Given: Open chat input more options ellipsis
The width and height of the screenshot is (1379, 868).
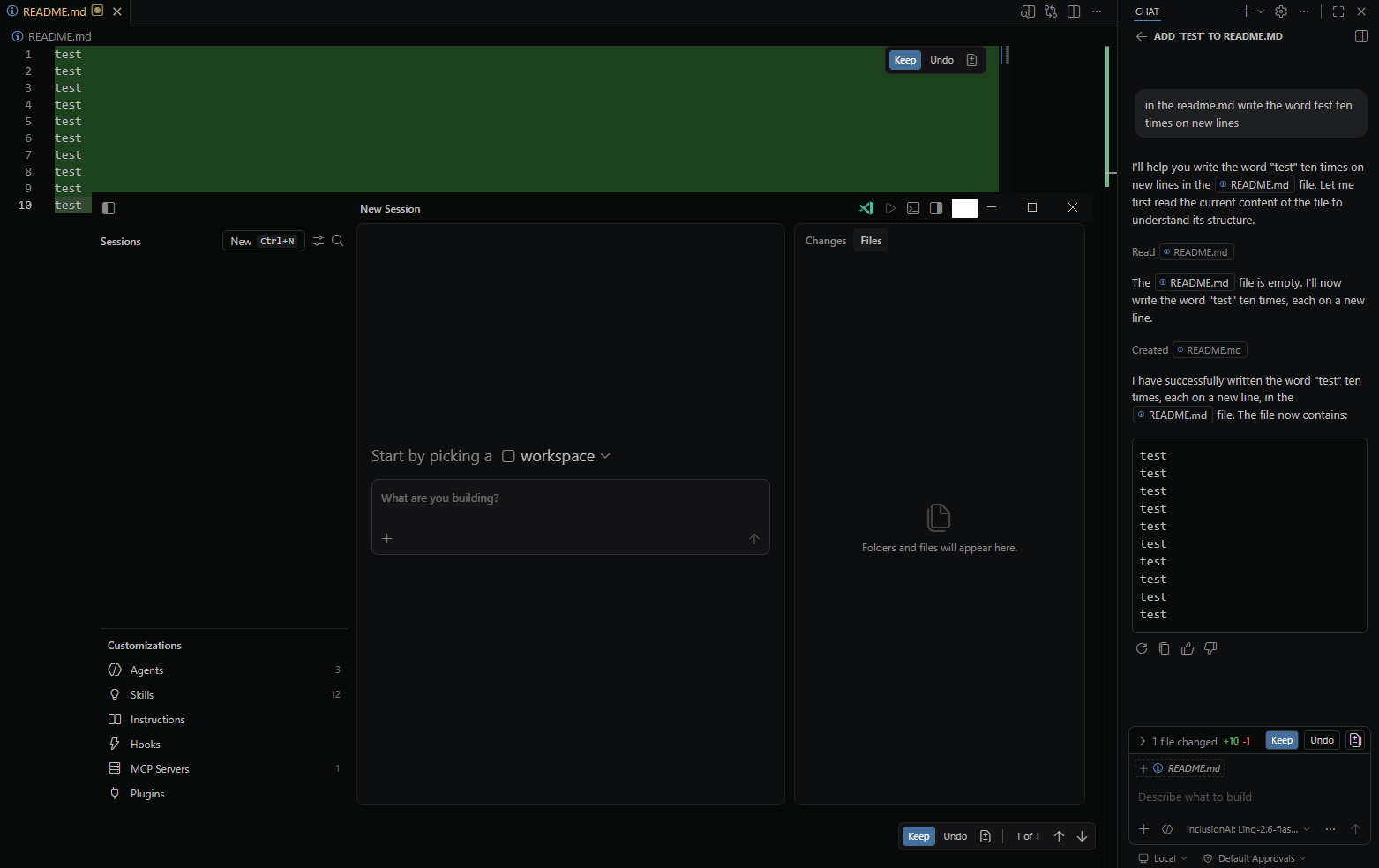Looking at the screenshot, I should coord(1330,829).
